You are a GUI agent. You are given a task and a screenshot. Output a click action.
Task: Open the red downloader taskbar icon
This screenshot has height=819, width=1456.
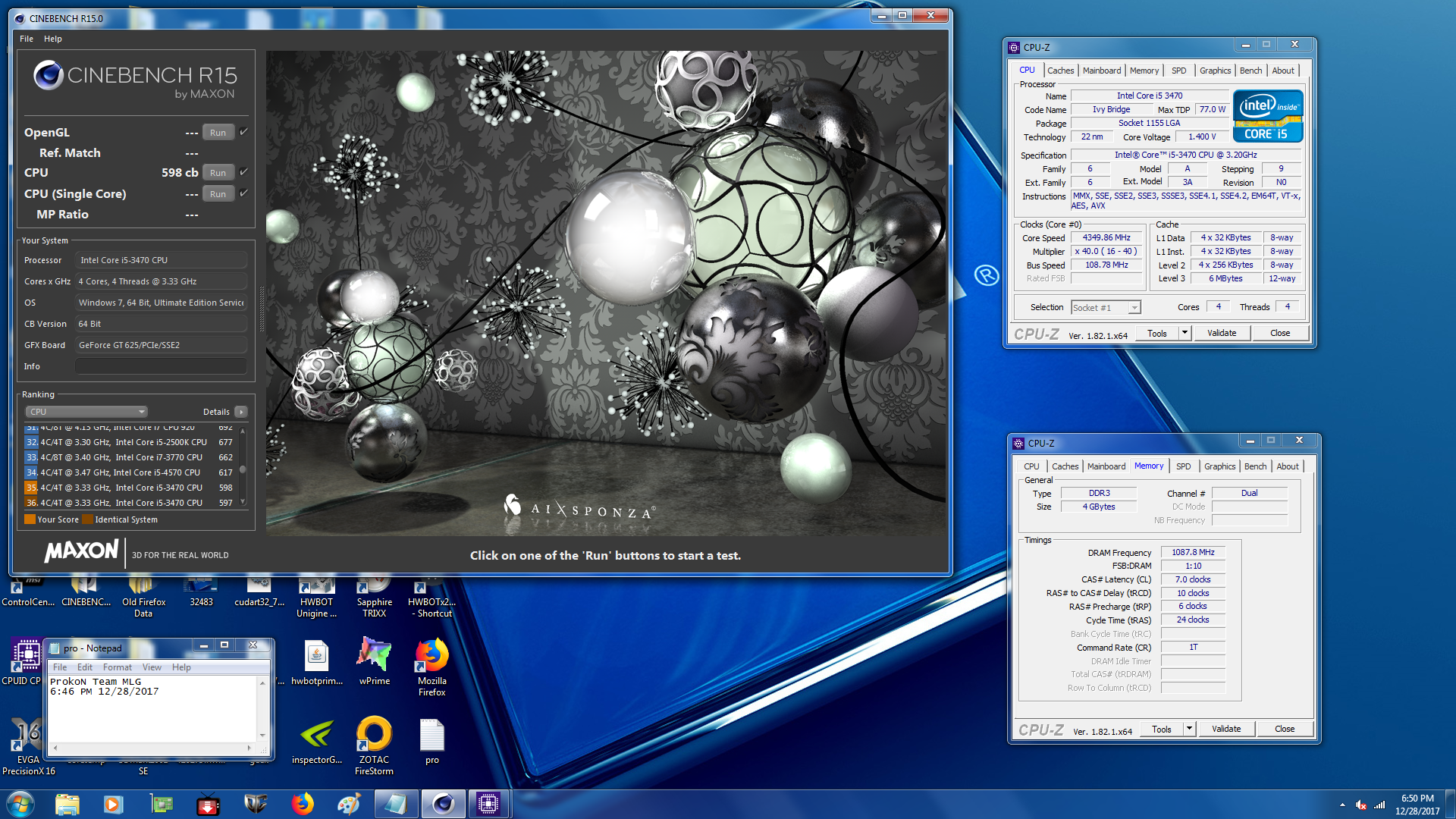(x=208, y=804)
